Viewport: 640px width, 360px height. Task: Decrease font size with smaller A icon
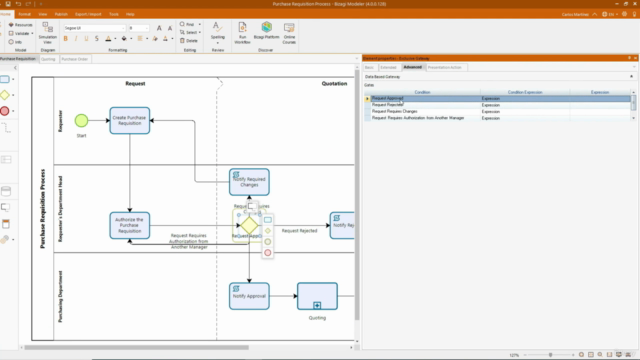pos(170,28)
